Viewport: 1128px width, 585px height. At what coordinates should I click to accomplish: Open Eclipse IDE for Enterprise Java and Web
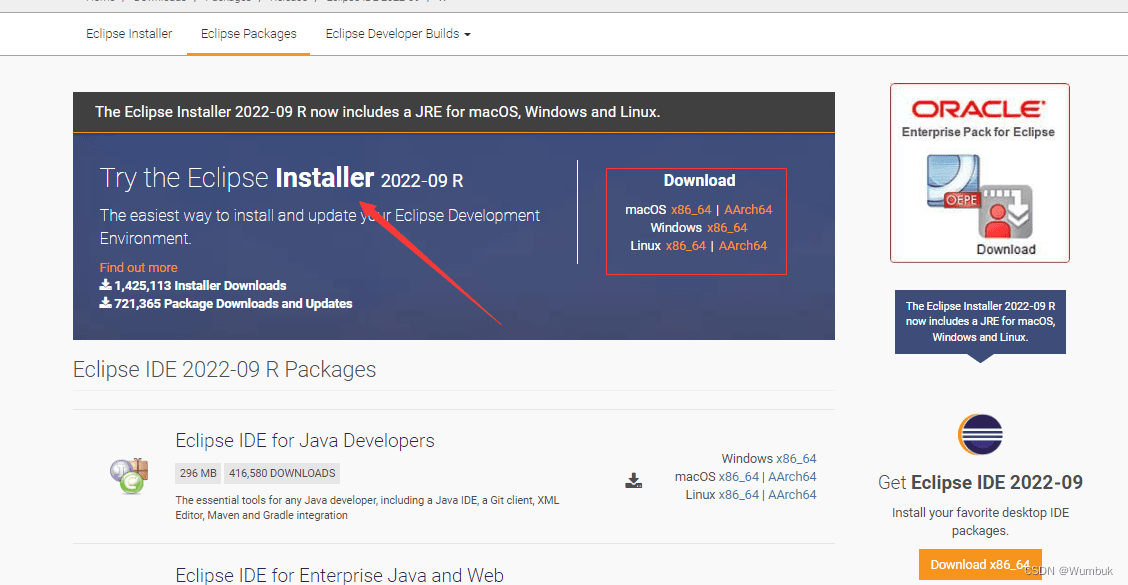click(x=340, y=575)
